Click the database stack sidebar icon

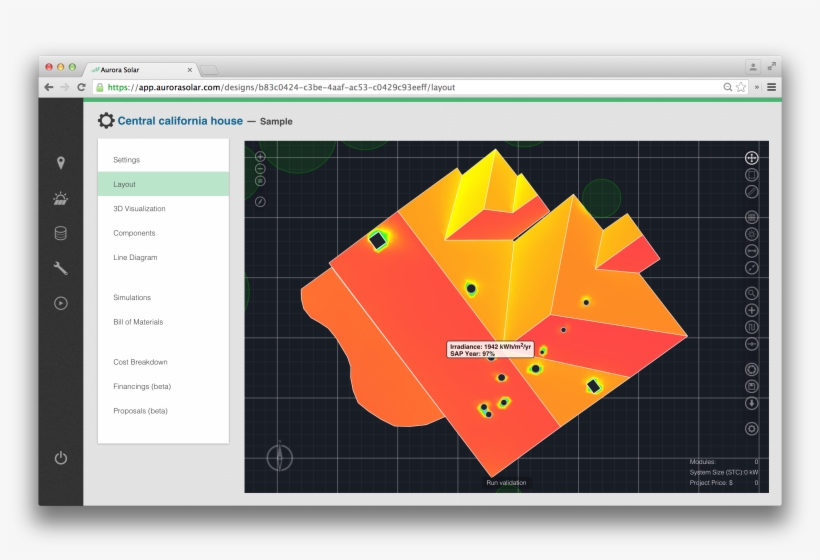[60, 233]
